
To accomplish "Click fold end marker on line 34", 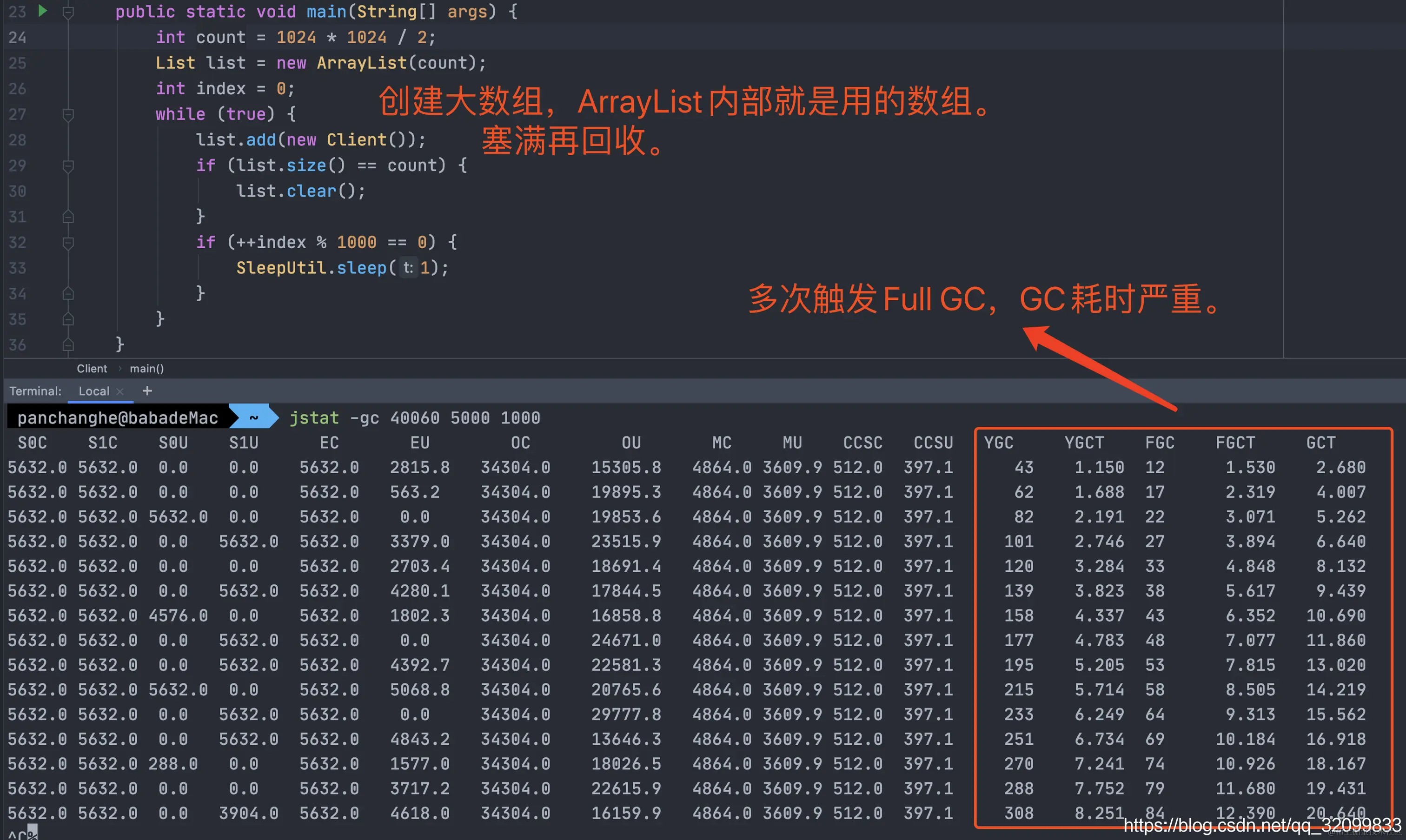I will point(68,294).
